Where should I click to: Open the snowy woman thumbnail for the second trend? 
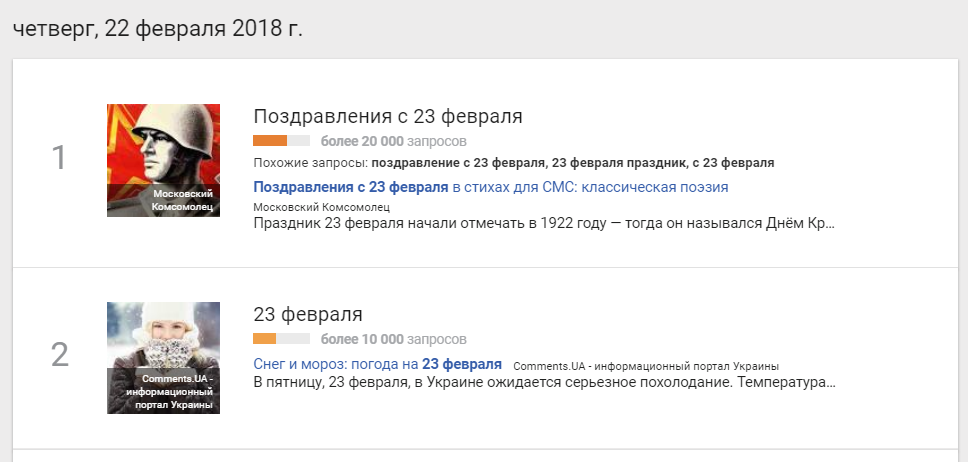[x=163, y=357]
